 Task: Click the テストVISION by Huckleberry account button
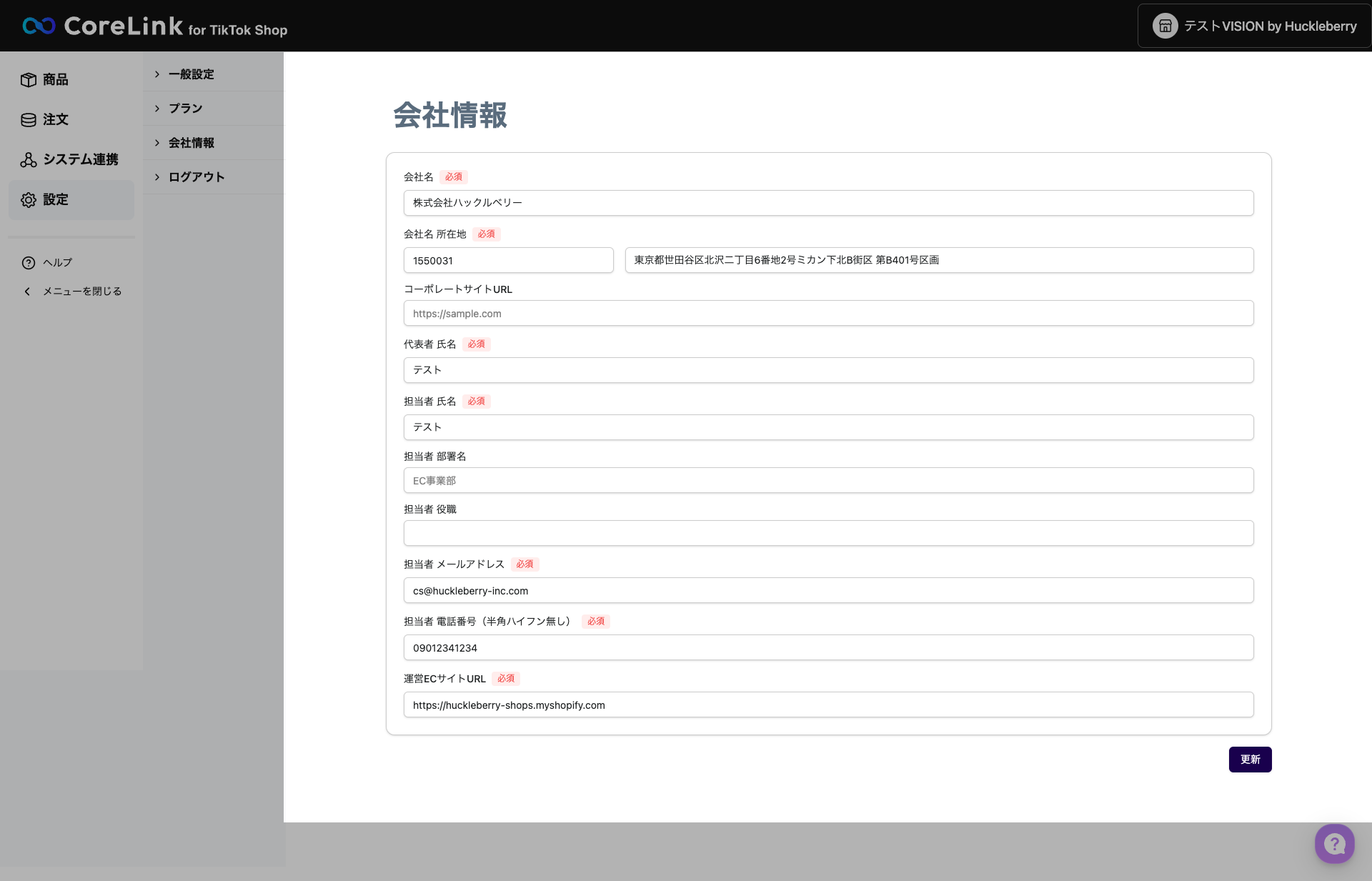pyautogui.click(x=1254, y=26)
